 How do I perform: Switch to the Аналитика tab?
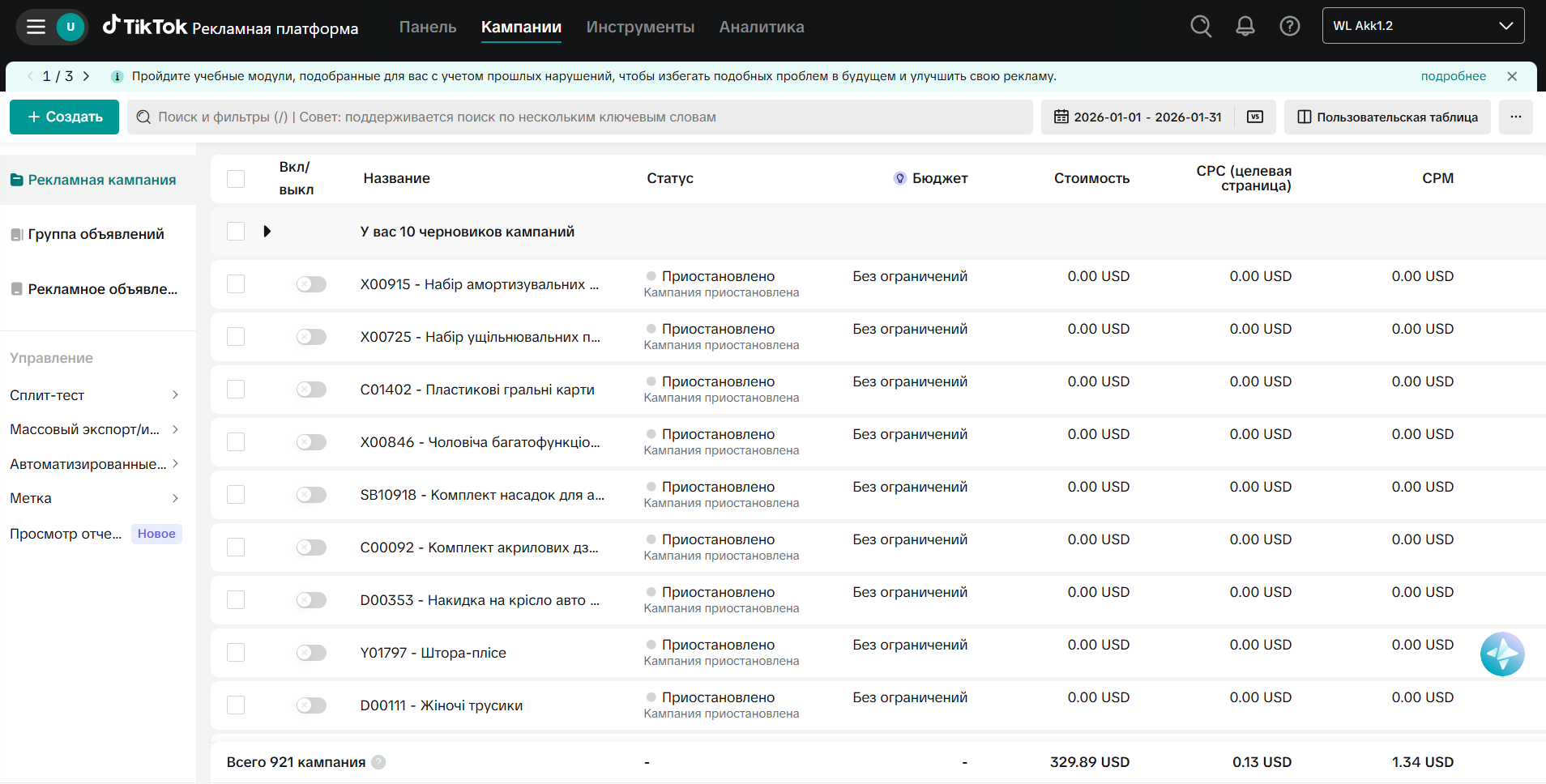[x=762, y=27]
